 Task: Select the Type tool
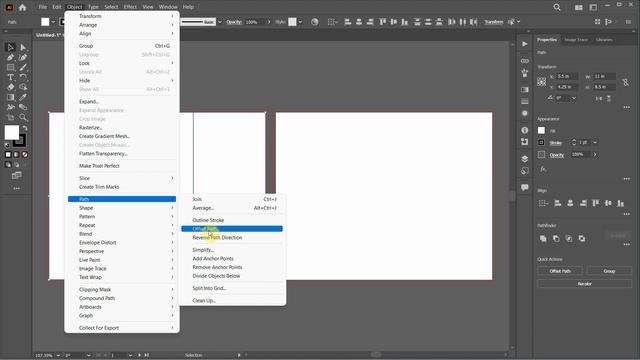[10, 77]
